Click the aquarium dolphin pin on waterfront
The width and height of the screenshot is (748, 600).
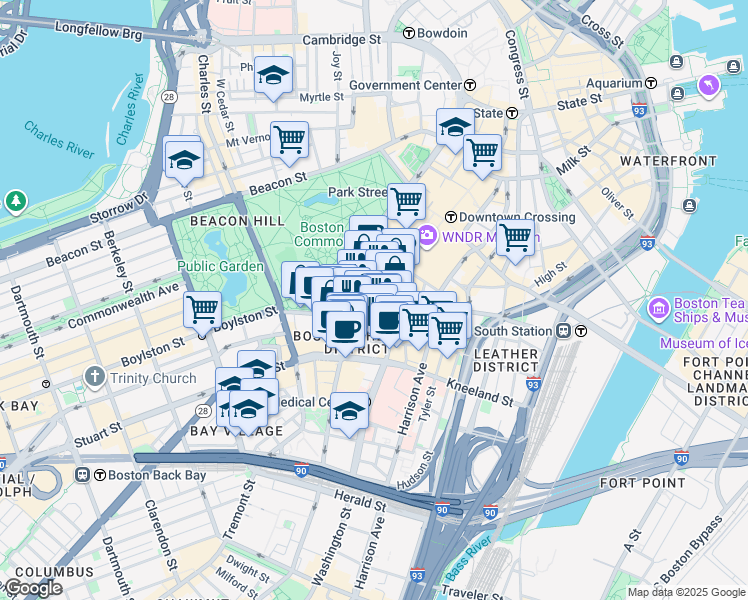[709, 86]
